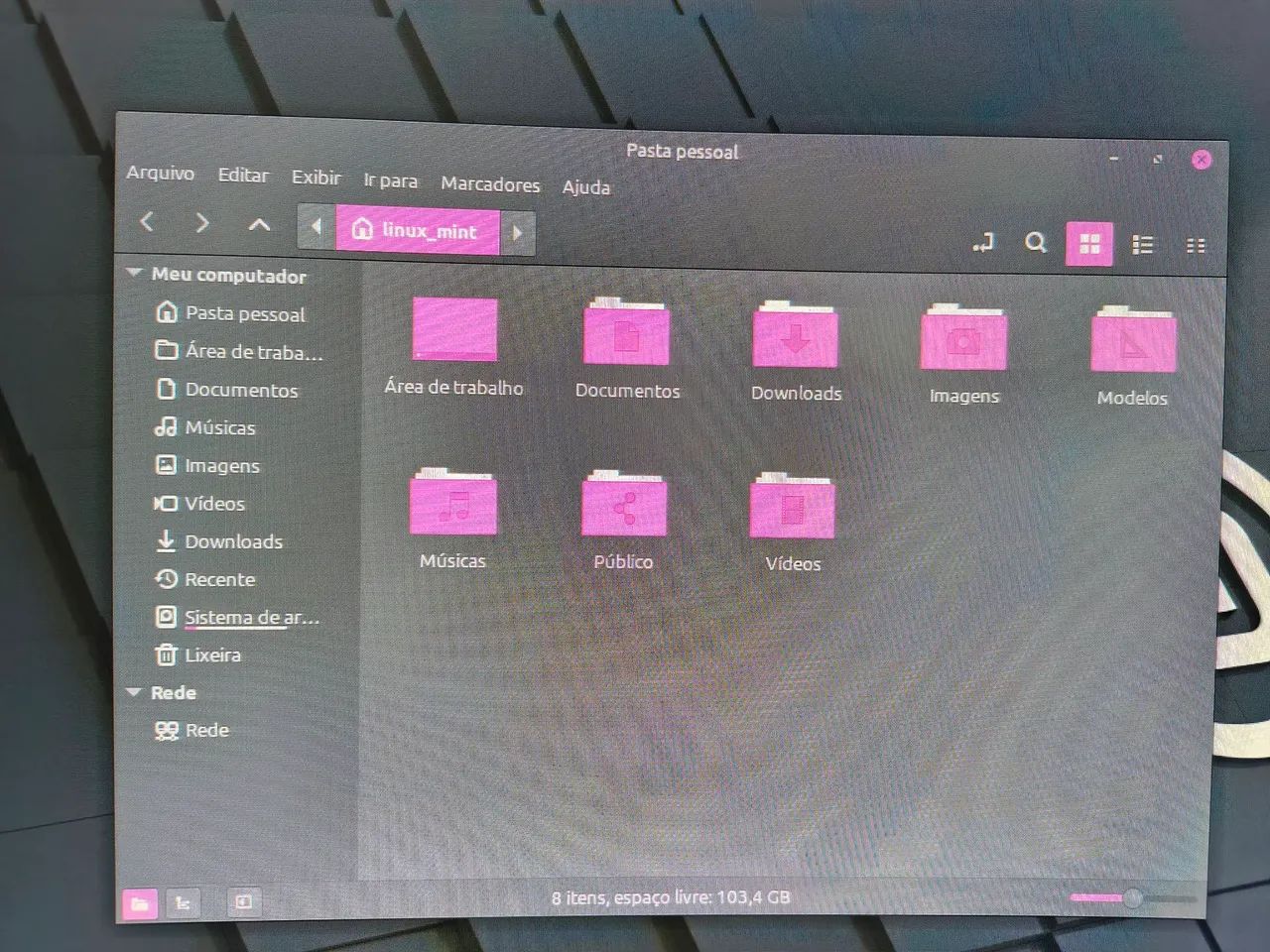1270x952 pixels.
Task: Close the Pasta pessoal window
Action: (1202, 160)
